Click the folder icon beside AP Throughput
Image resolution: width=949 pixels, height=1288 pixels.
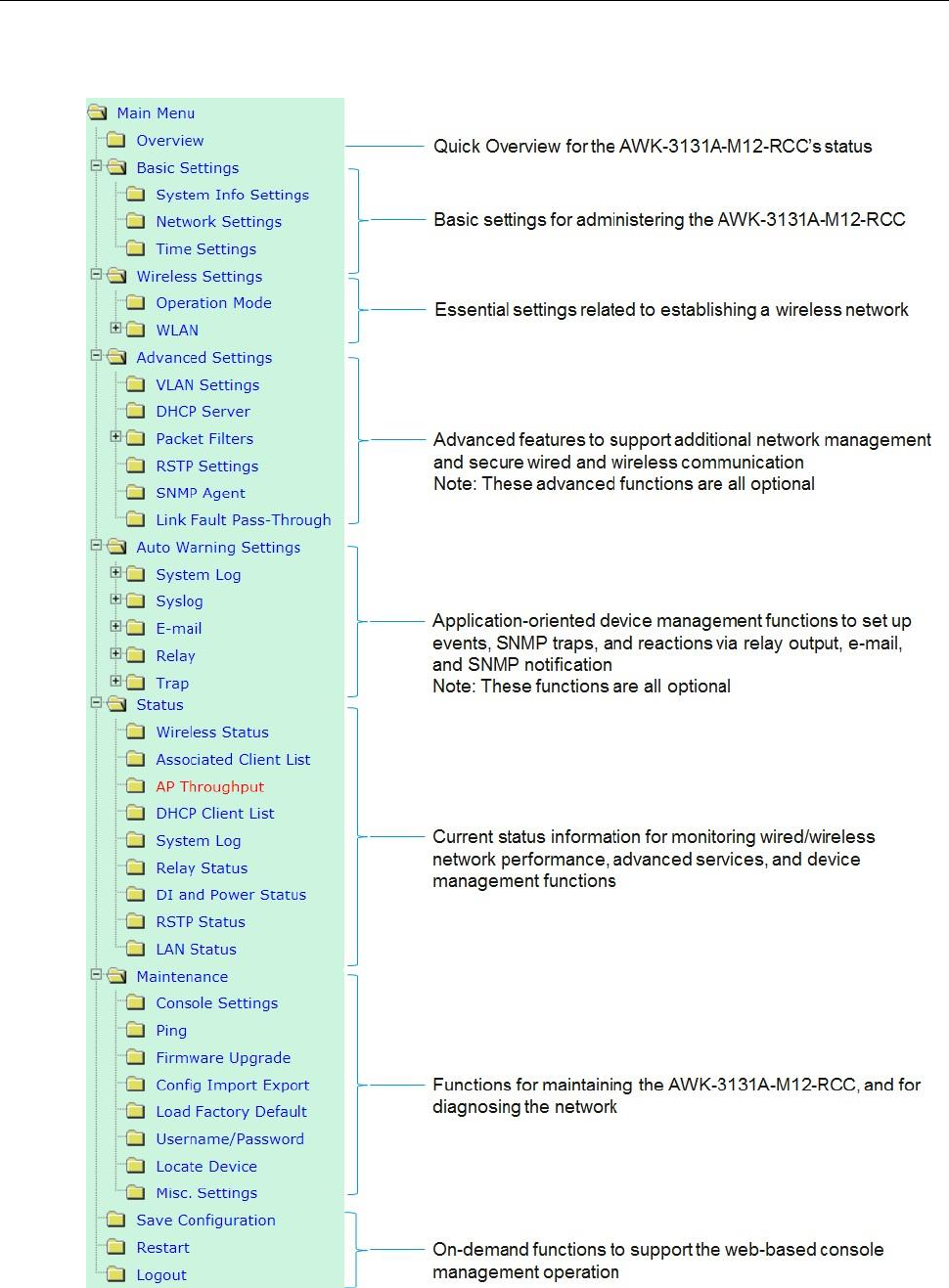(x=136, y=786)
